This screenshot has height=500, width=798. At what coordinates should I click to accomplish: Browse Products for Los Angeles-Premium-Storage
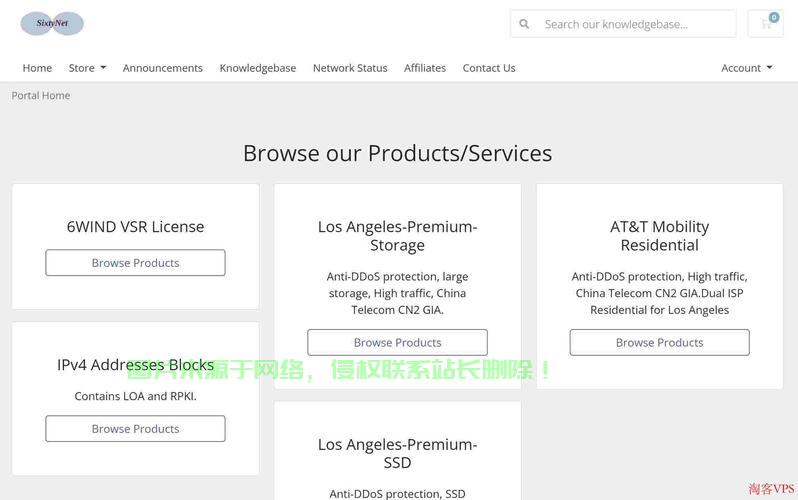tap(397, 343)
